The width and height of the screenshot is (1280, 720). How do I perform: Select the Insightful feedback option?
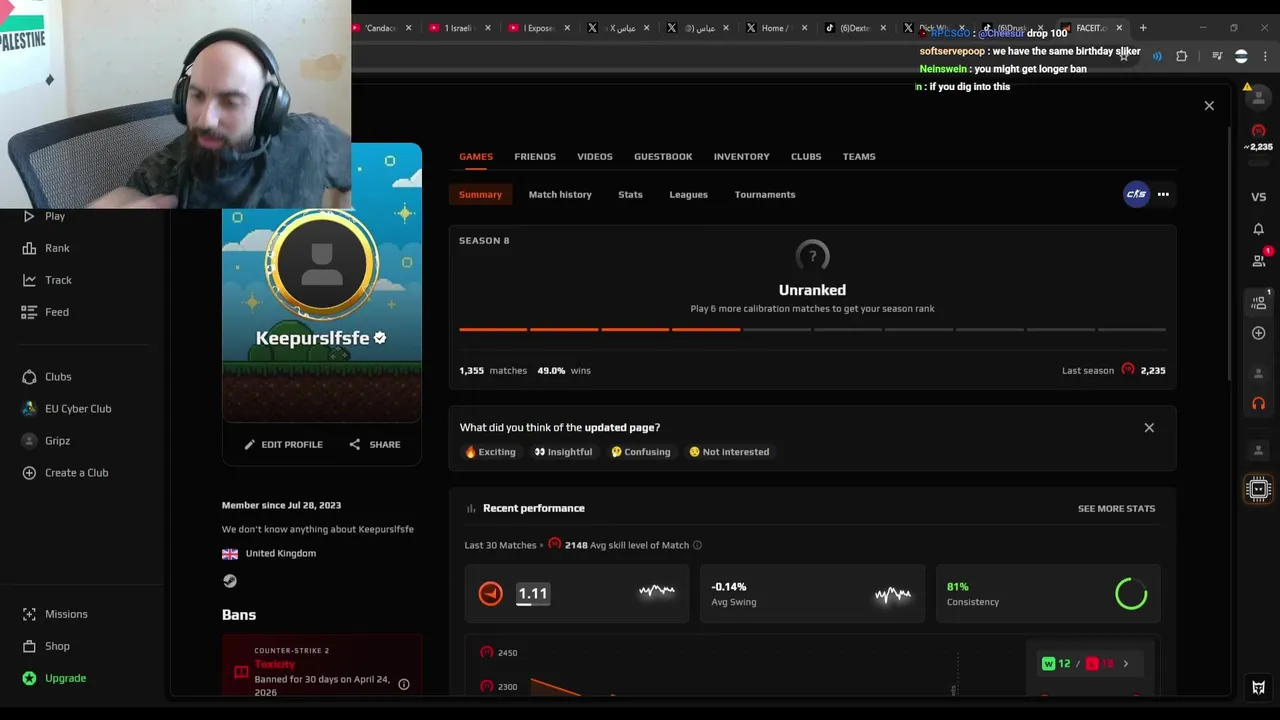coord(563,452)
